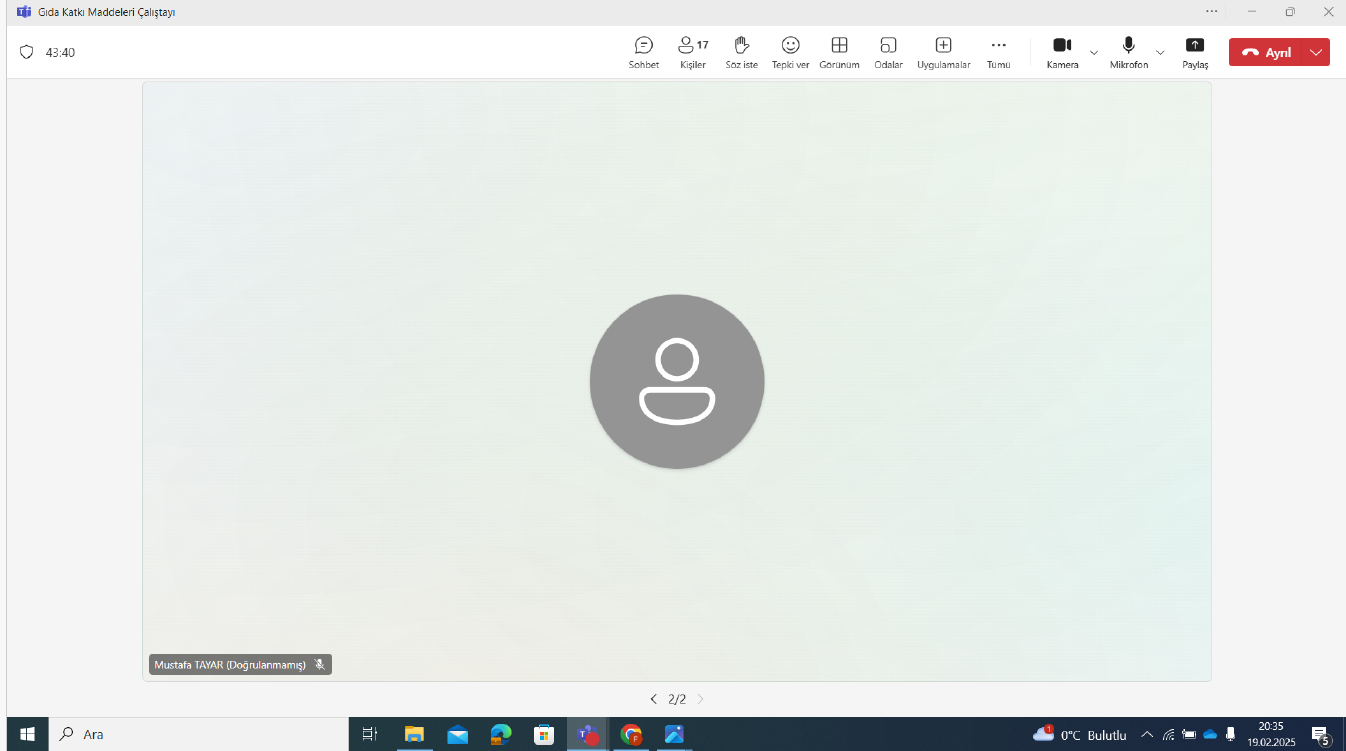The height and width of the screenshot is (751, 1346).
Task: Open File Explorer from taskbar
Action: (x=414, y=734)
